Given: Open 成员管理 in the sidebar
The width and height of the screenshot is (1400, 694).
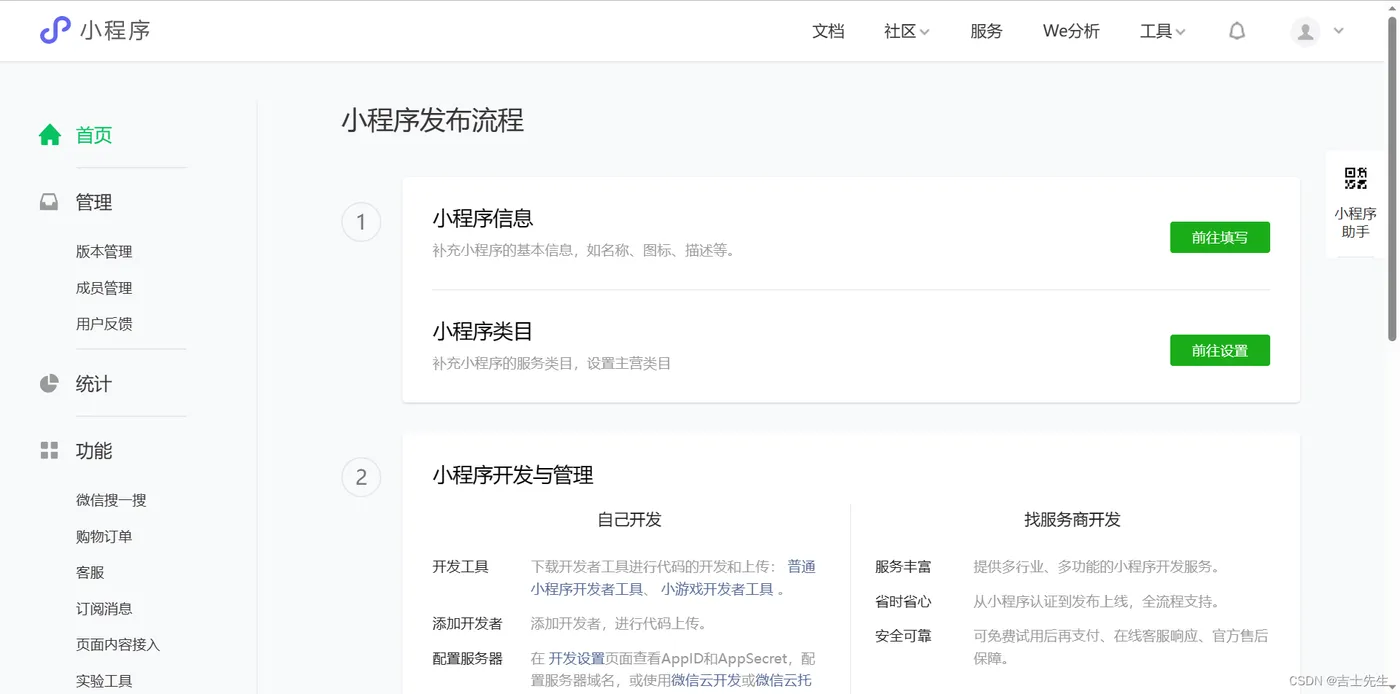Looking at the screenshot, I should coord(104,288).
